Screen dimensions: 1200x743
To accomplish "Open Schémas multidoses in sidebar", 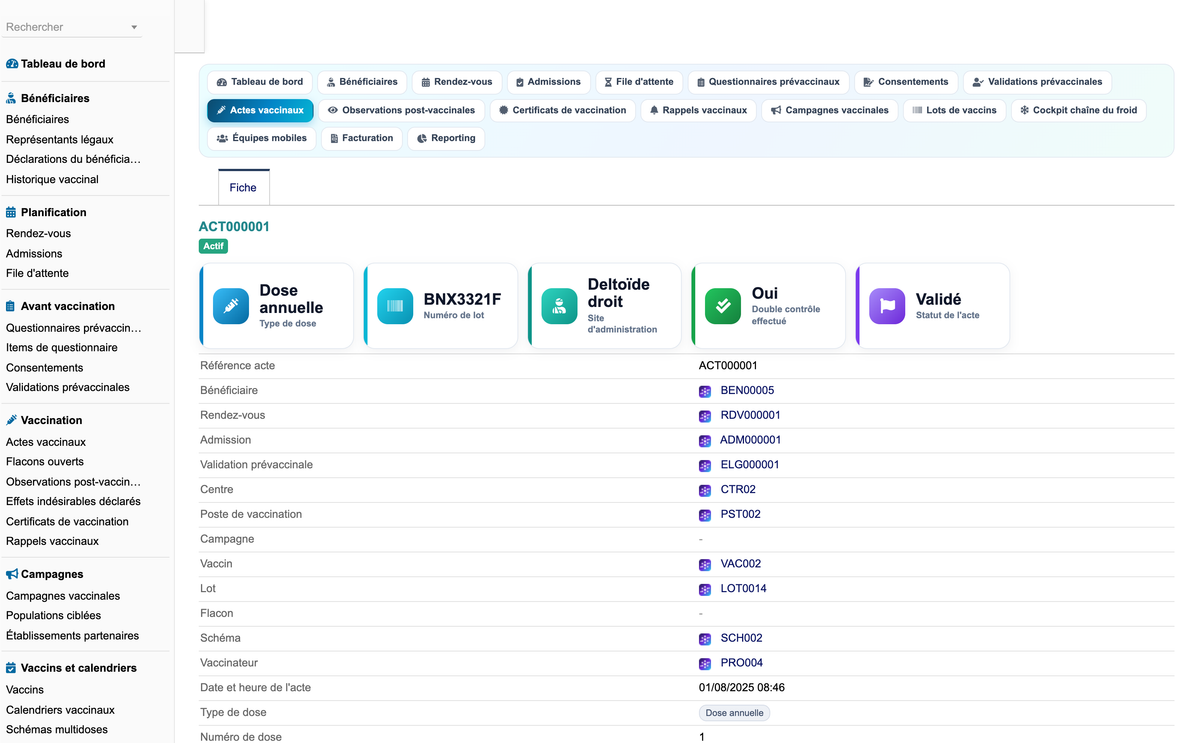I will point(57,730).
